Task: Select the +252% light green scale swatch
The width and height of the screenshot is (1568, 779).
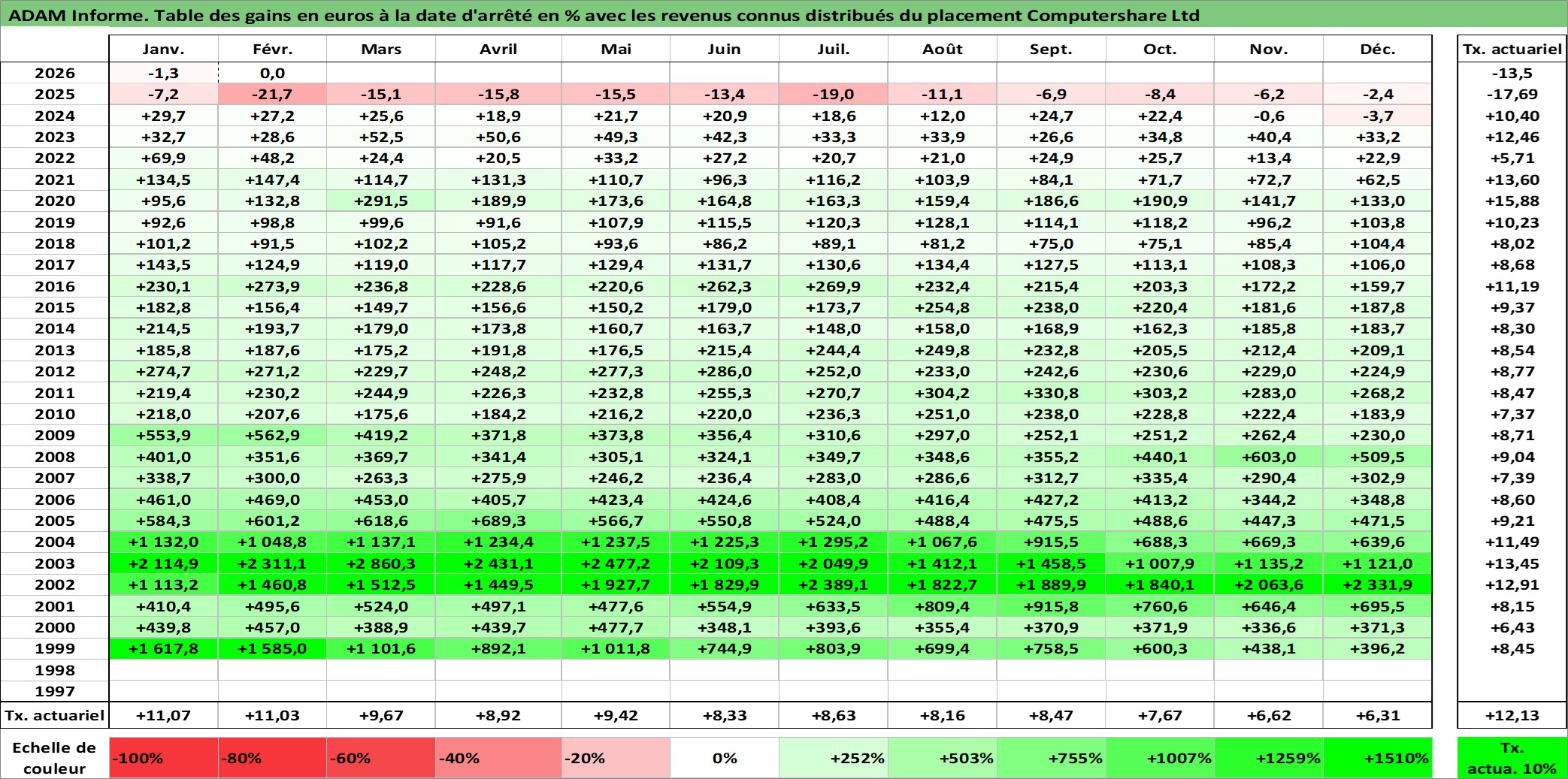Action: click(x=834, y=758)
